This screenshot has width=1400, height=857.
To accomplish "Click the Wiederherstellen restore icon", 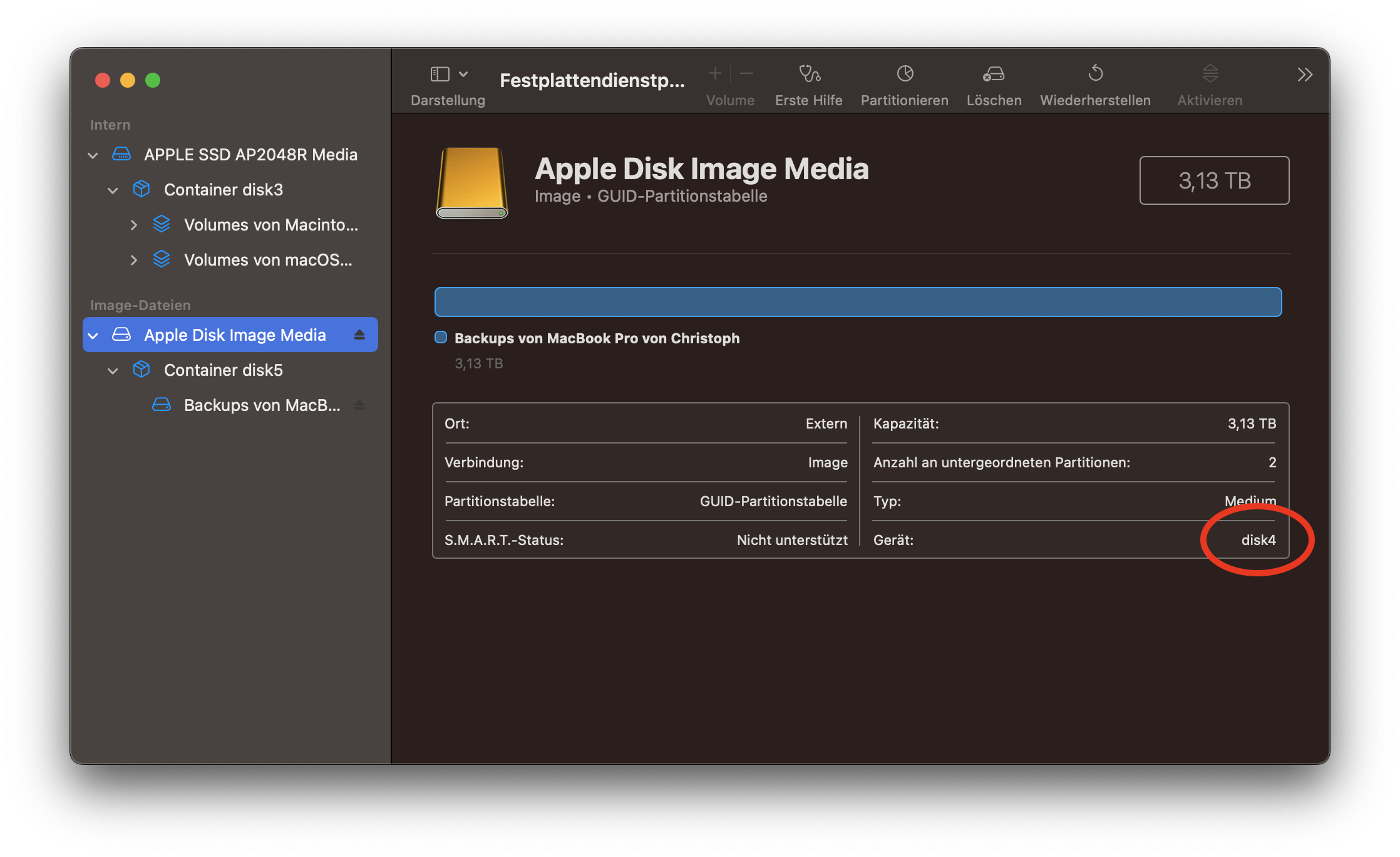I will [1095, 73].
